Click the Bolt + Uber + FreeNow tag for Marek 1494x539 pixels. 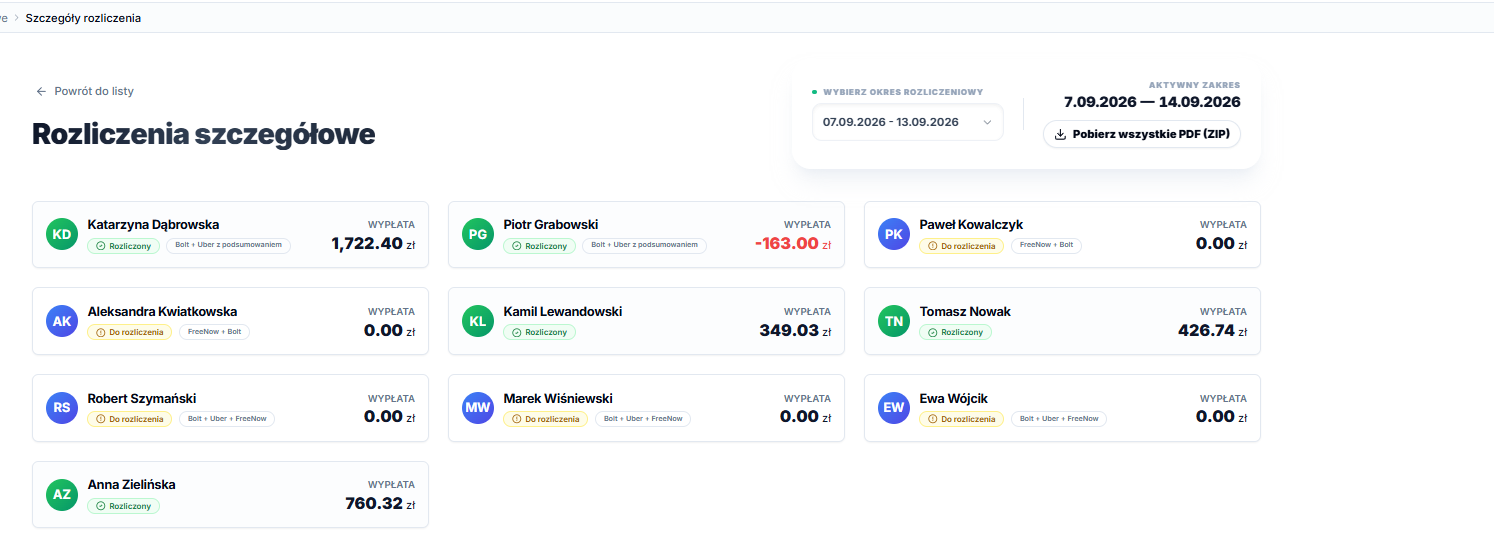pyautogui.click(x=643, y=419)
